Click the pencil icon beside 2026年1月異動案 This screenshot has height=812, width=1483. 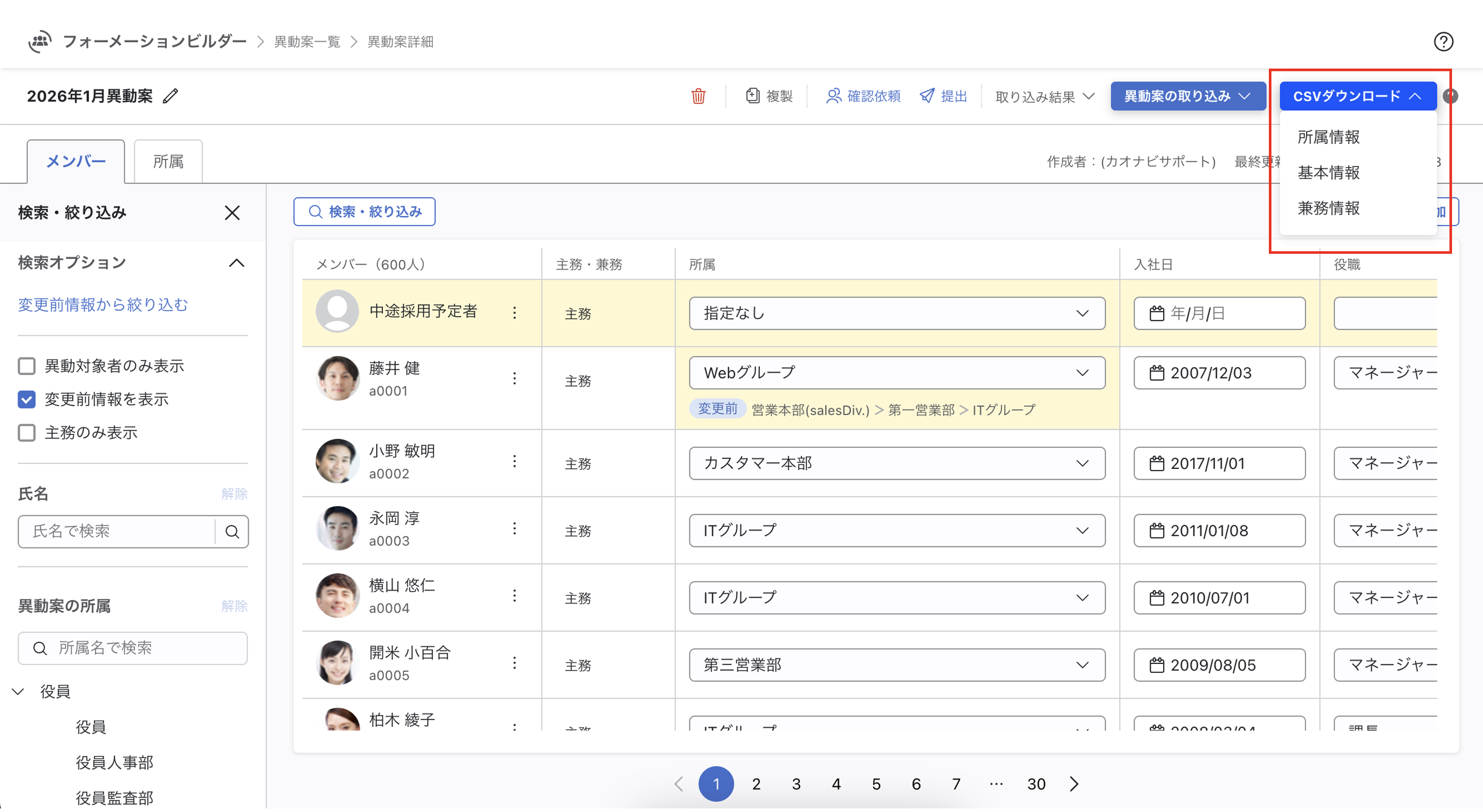[x=170, y=96]
